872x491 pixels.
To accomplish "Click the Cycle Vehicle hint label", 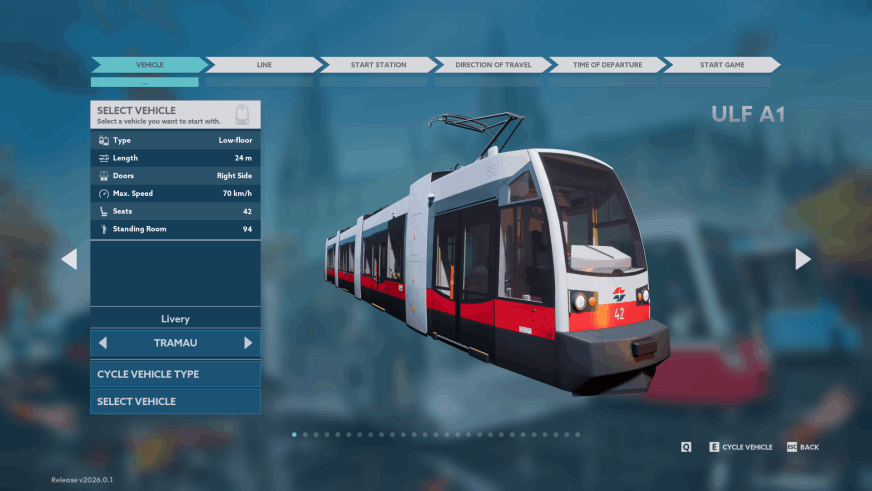I will [x=747, y=447].
